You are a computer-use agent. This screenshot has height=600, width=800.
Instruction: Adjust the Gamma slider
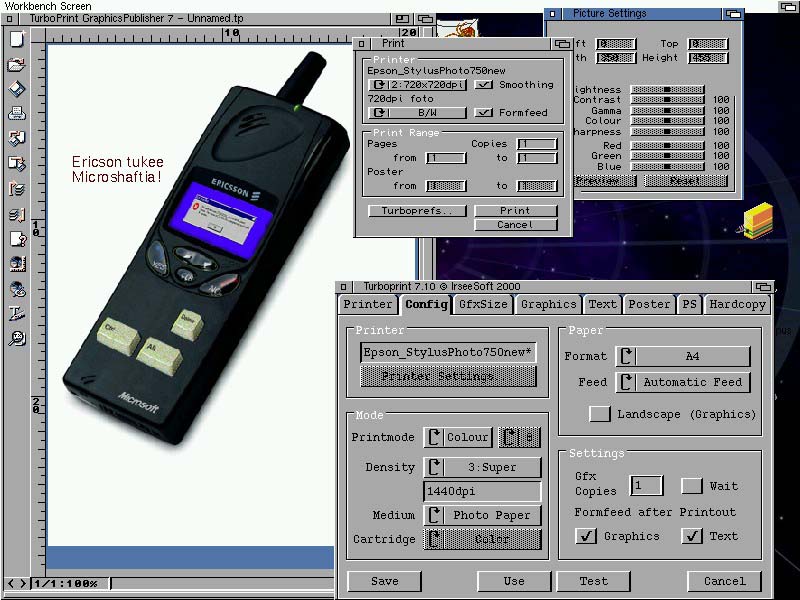[x=667, y=111]
